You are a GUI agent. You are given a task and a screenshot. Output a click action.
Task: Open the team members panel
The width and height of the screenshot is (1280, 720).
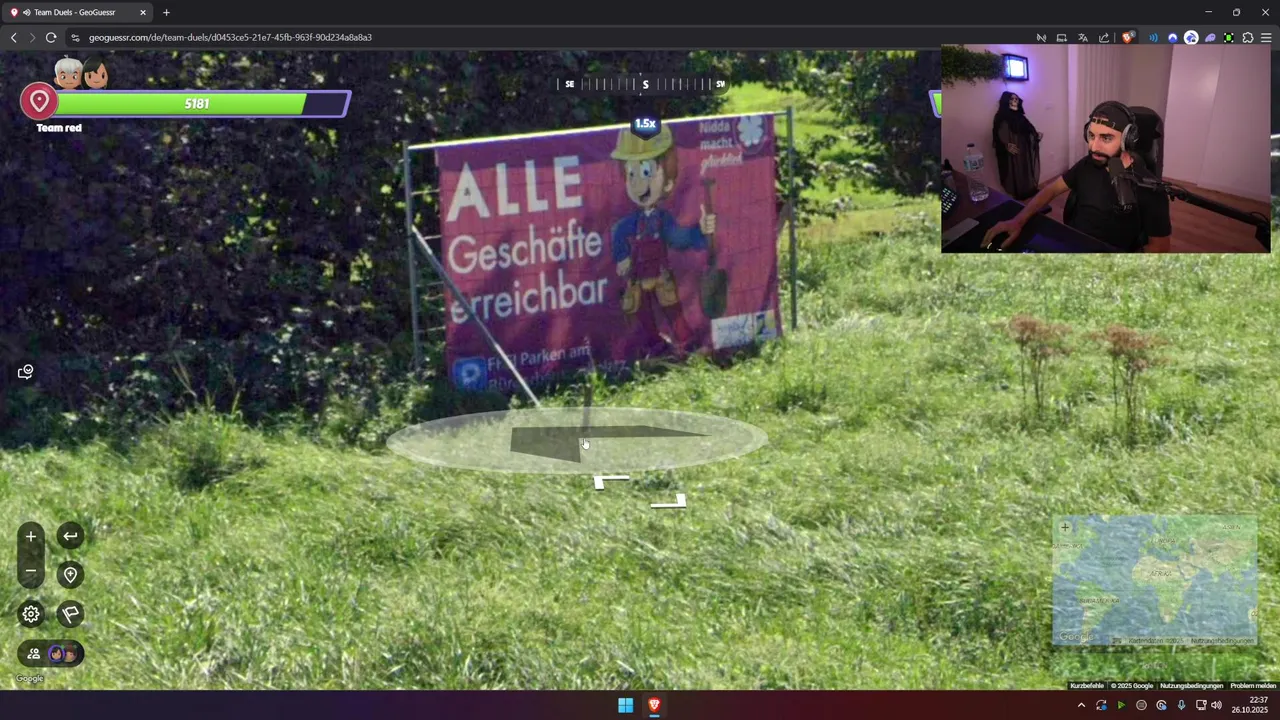(51, 654)
